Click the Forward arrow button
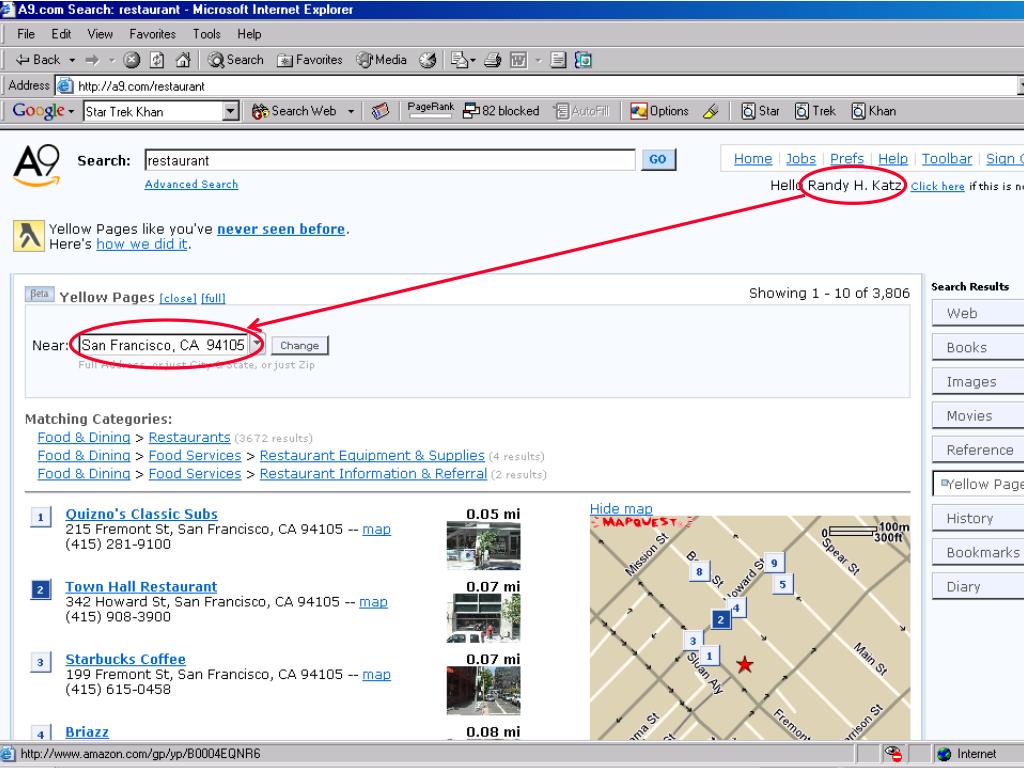The width and height of the screenshot is (1024, 768). coord(92,60)
